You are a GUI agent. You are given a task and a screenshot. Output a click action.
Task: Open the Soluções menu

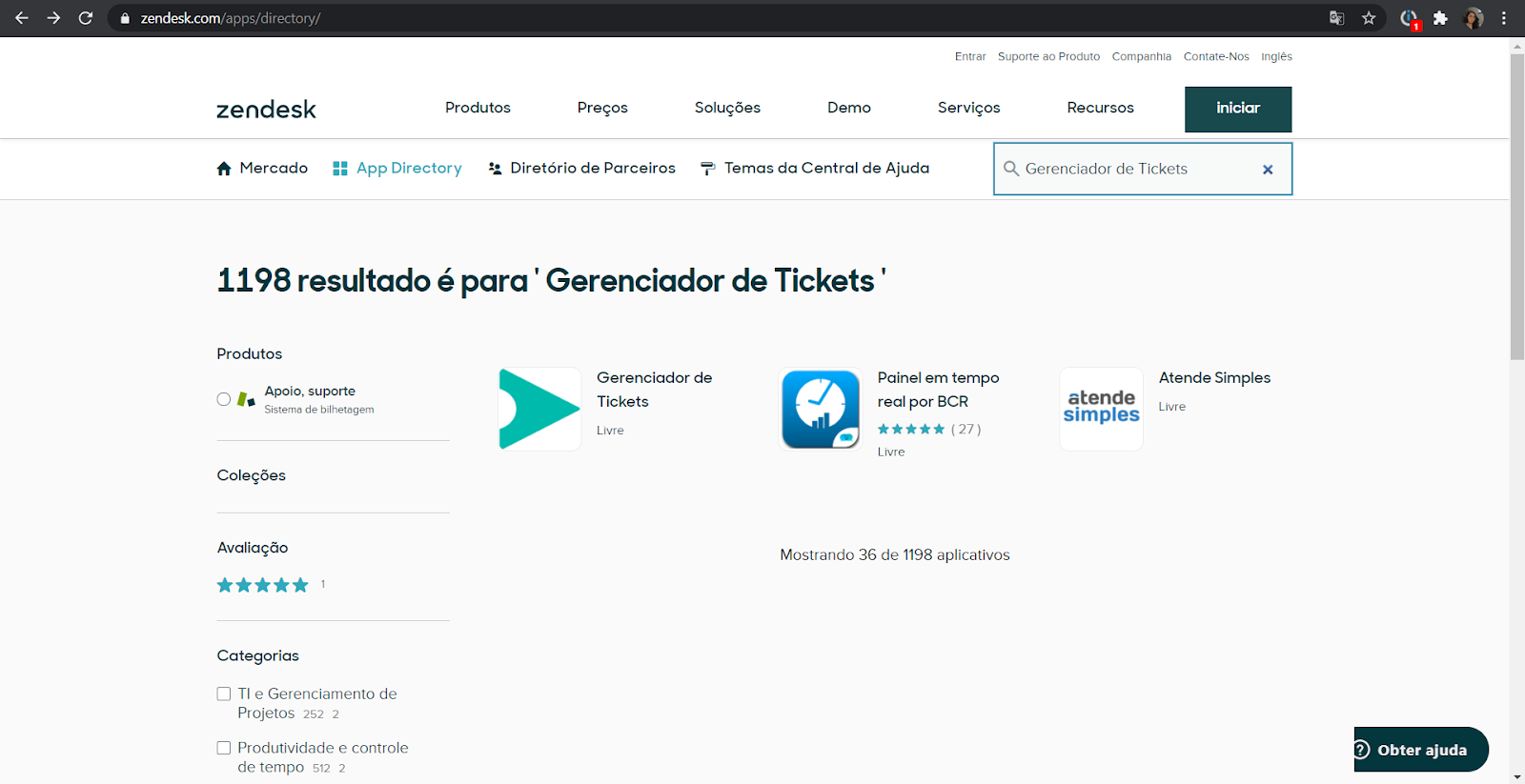pyautogui.click(x=727, y=108)
